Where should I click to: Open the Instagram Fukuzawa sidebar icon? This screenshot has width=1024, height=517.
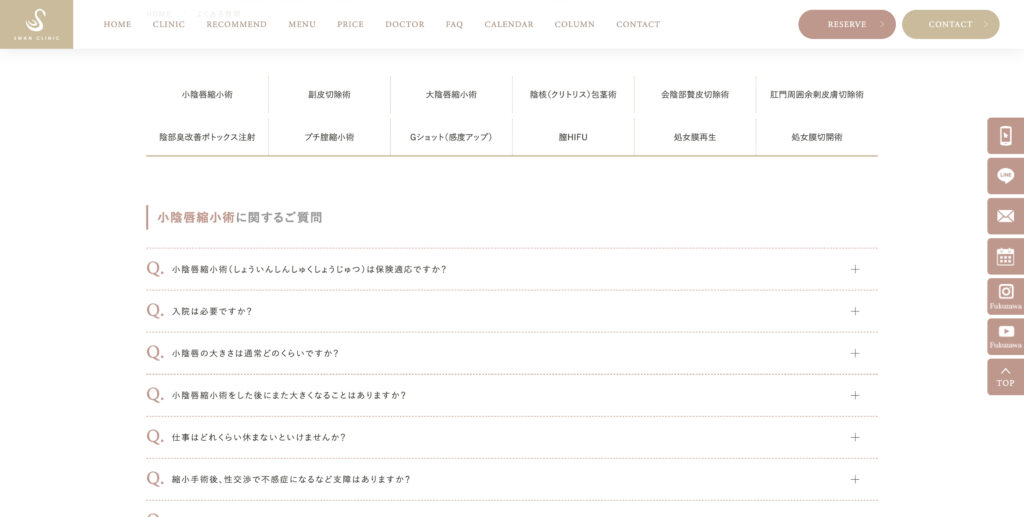(1005, 296)
